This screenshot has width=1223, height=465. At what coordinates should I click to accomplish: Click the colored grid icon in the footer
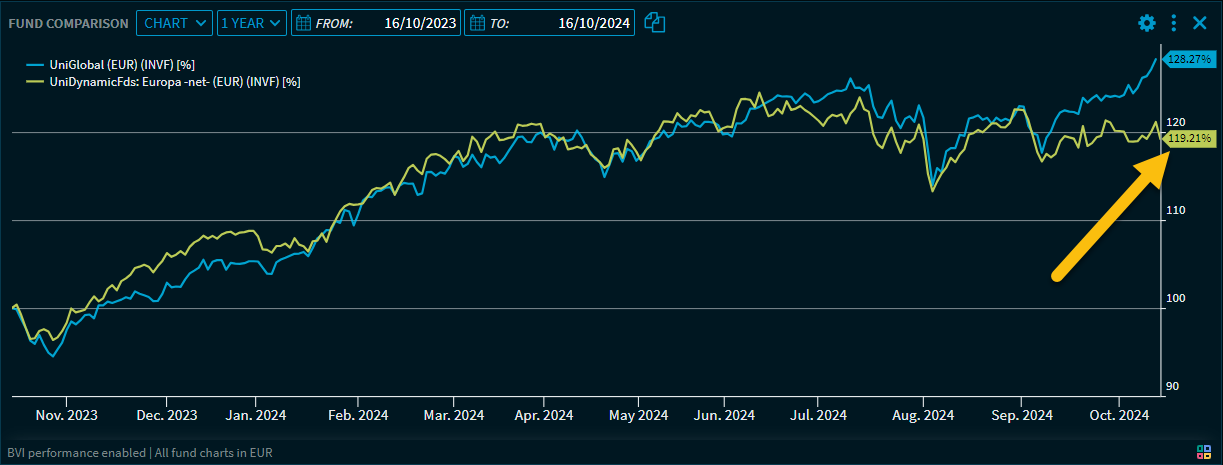click(1204, 452)
